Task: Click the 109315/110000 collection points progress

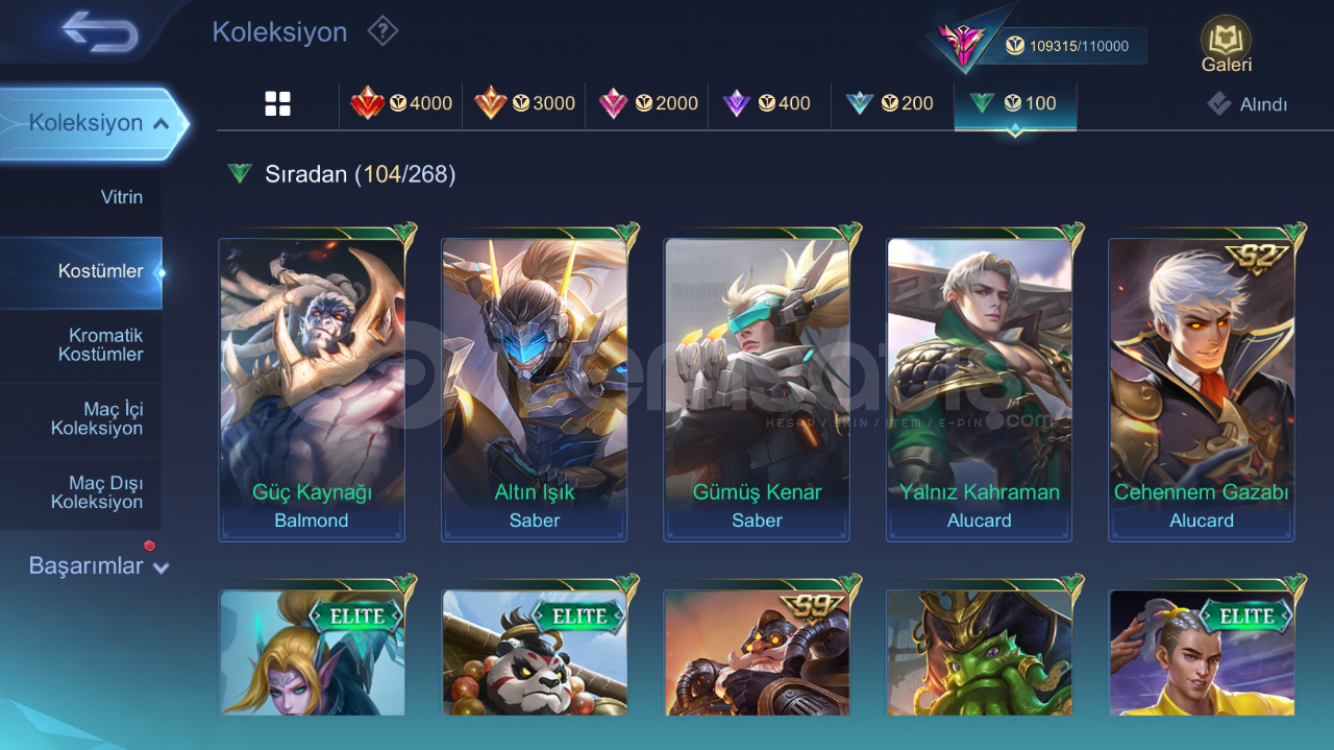Action: click(1068, 46)
